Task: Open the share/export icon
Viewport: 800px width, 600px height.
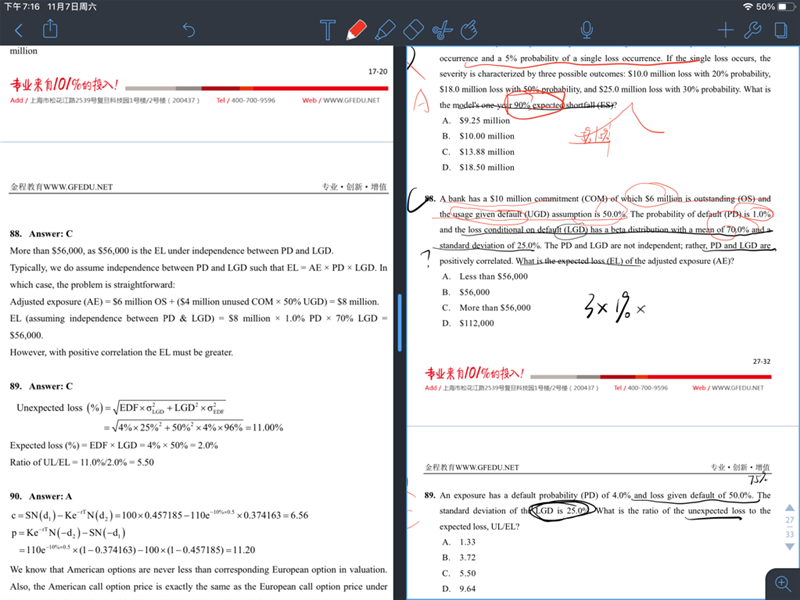Action: pyautogui.click(x=50, y=29)
